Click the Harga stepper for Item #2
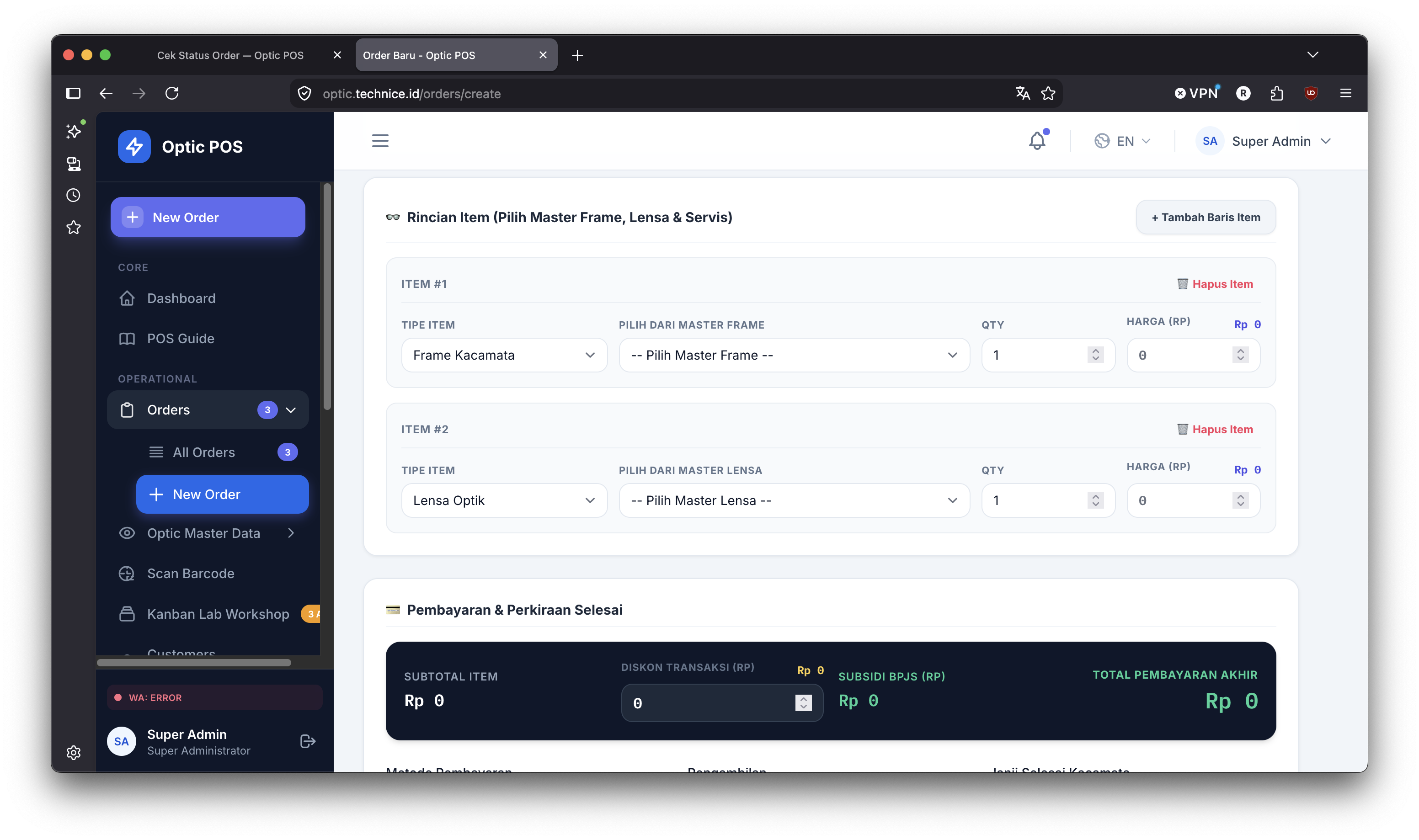The image size is (1419, 840). (1240, 500)
